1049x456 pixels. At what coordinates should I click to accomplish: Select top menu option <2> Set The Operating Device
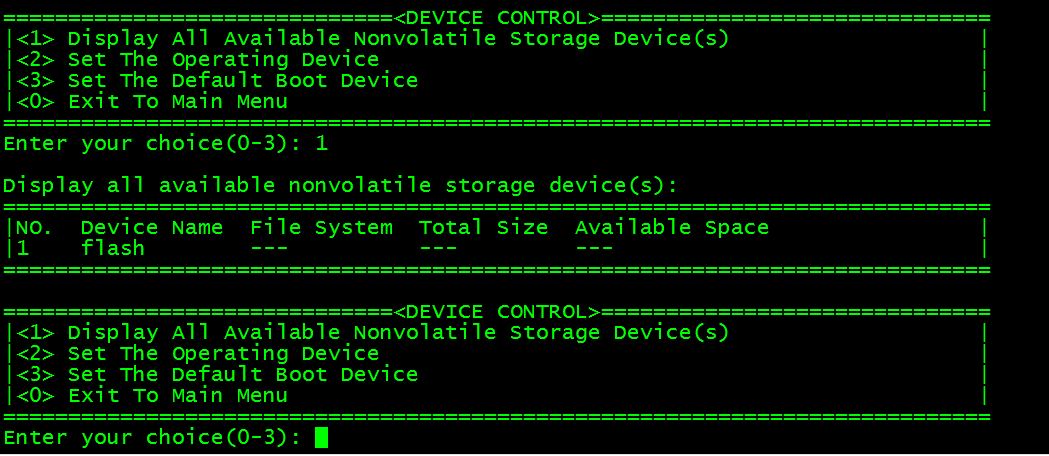(x=198, y=60)
